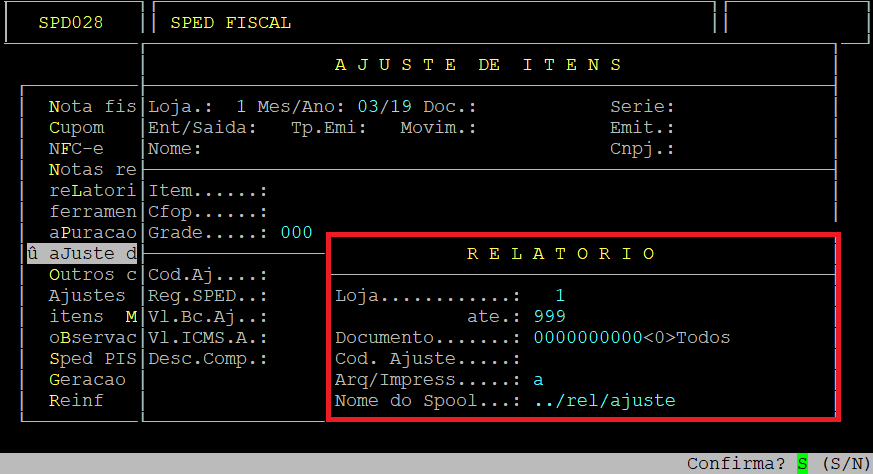
Task: Open the reLatori menu entry
Action: 91,190
